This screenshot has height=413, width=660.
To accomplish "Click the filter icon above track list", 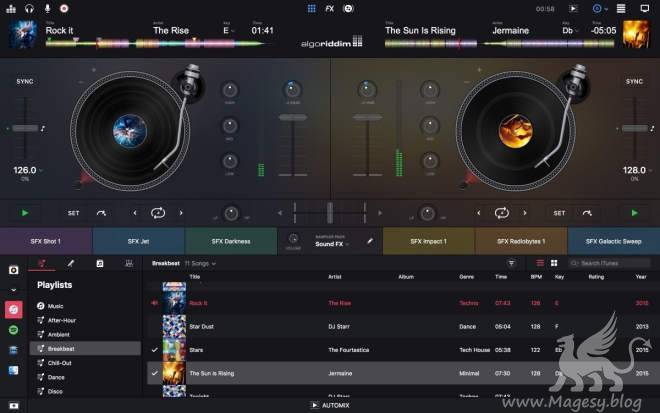I will click(x=511, y=264).
